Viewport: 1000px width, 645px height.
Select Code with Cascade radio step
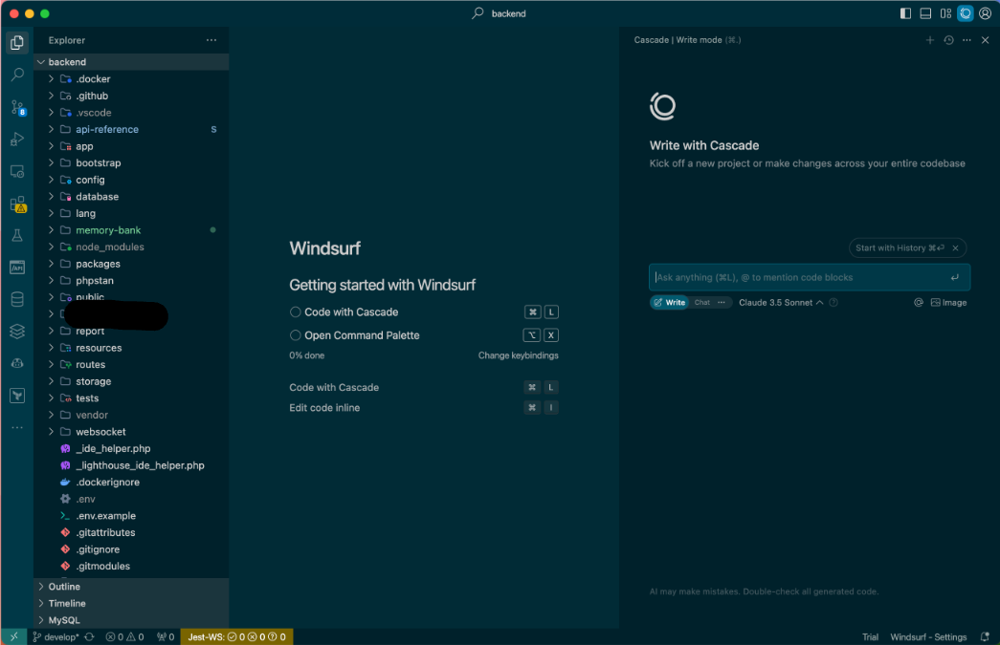(295, 312)
